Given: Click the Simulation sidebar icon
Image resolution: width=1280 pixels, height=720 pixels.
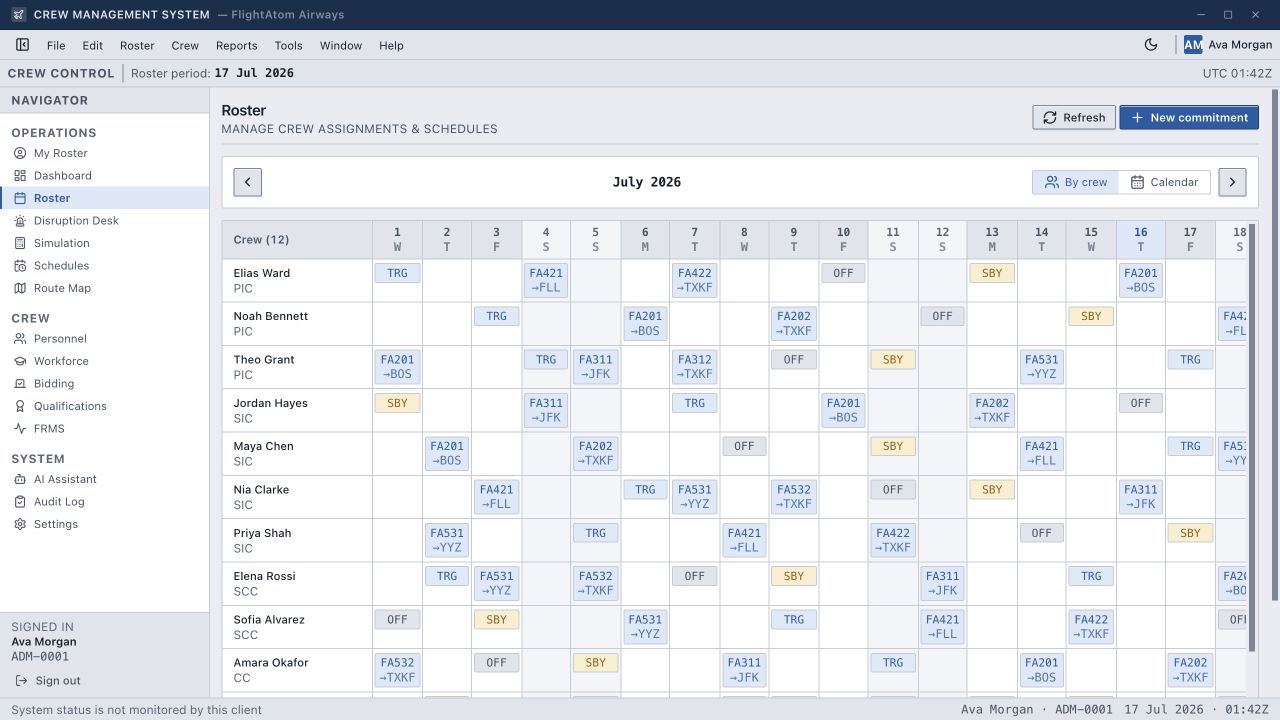Looking at the screenshot, I should pyautogui.click(x=20, y=243).
